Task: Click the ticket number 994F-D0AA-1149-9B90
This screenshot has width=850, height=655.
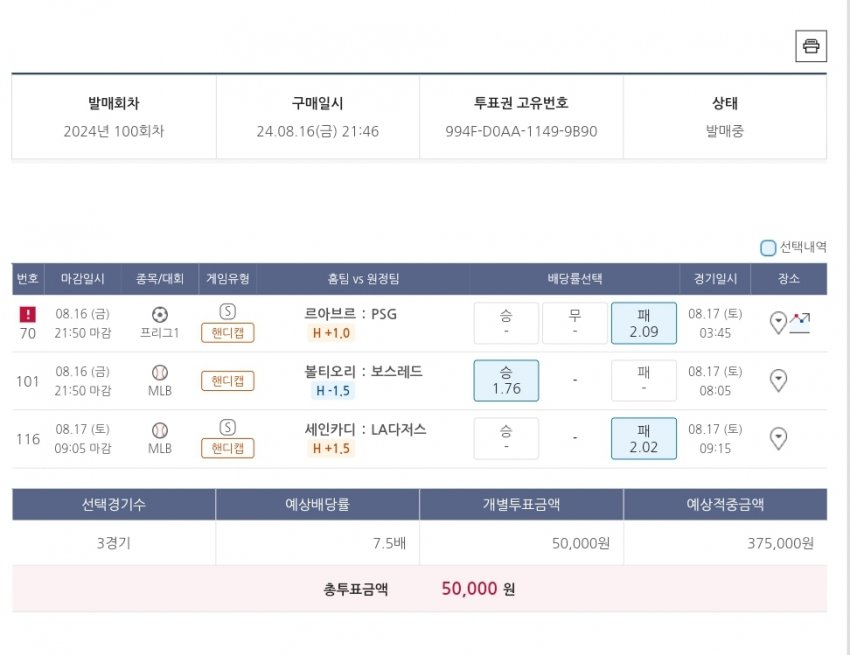Action: pyautogui.click(x=521, y=131)
